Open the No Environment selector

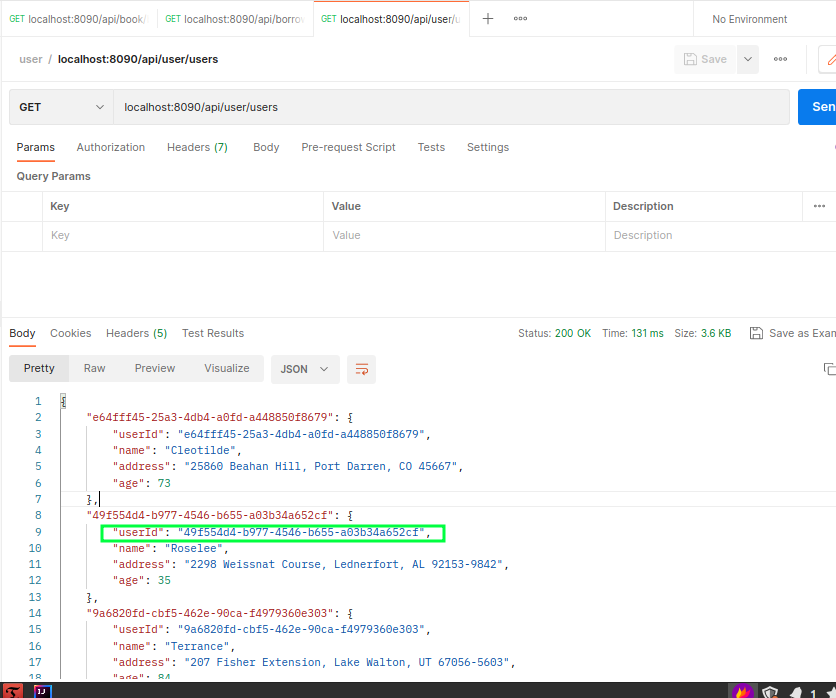[x=749, y=19]
